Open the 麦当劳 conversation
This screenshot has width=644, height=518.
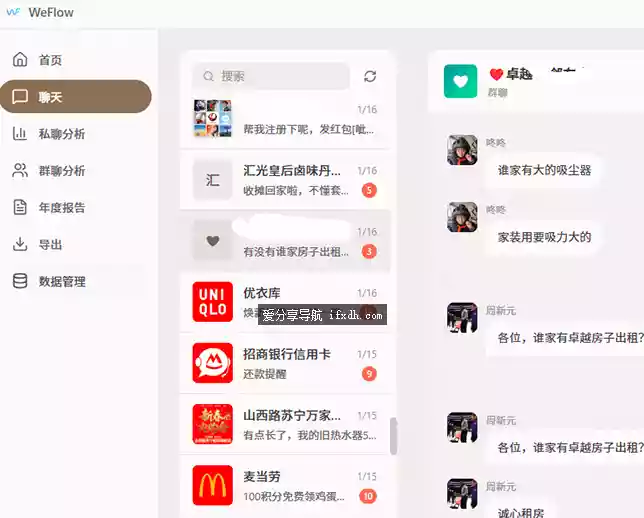[285, 486]
